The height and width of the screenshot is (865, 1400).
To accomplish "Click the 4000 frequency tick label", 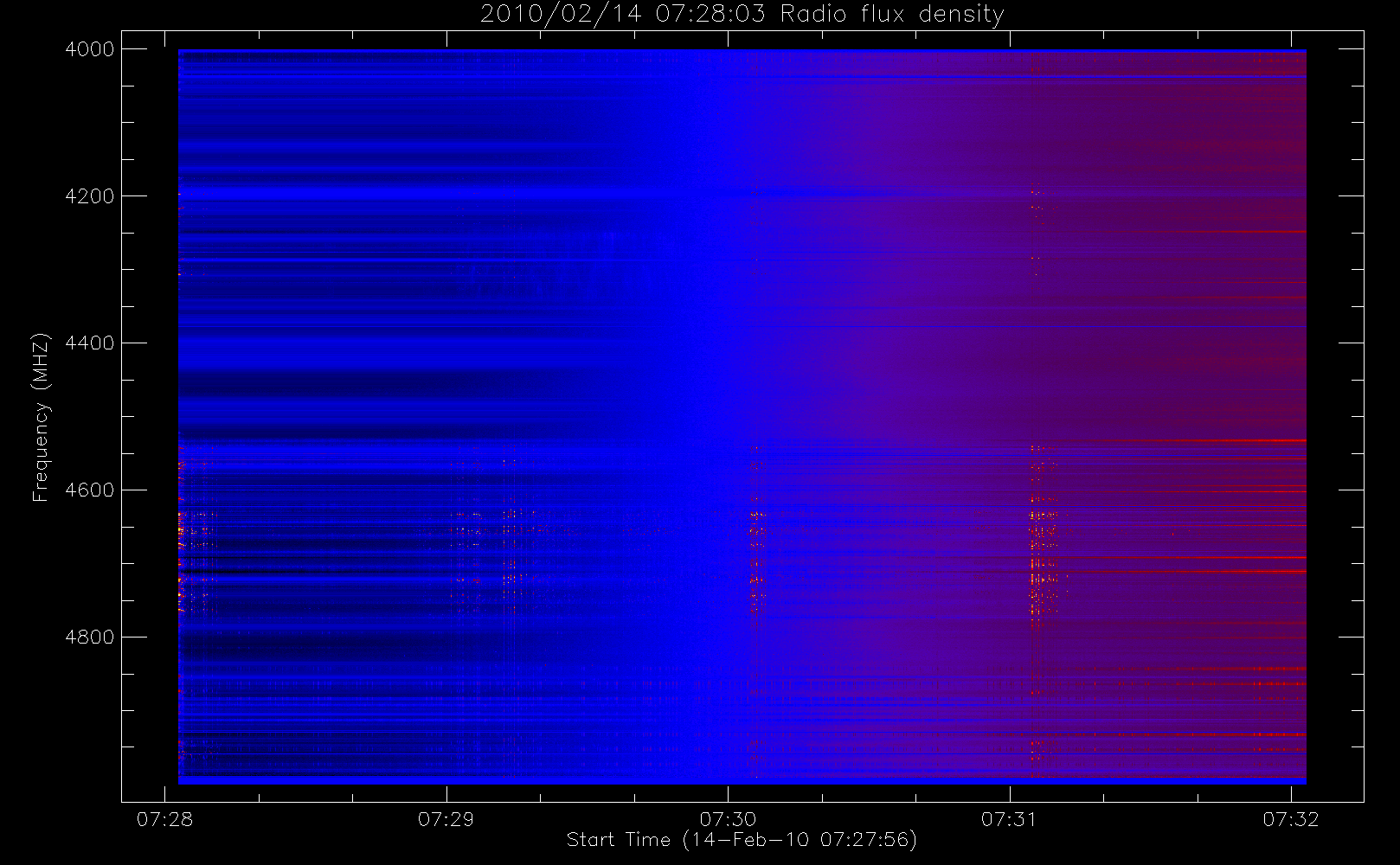I will tap(90, 49).
